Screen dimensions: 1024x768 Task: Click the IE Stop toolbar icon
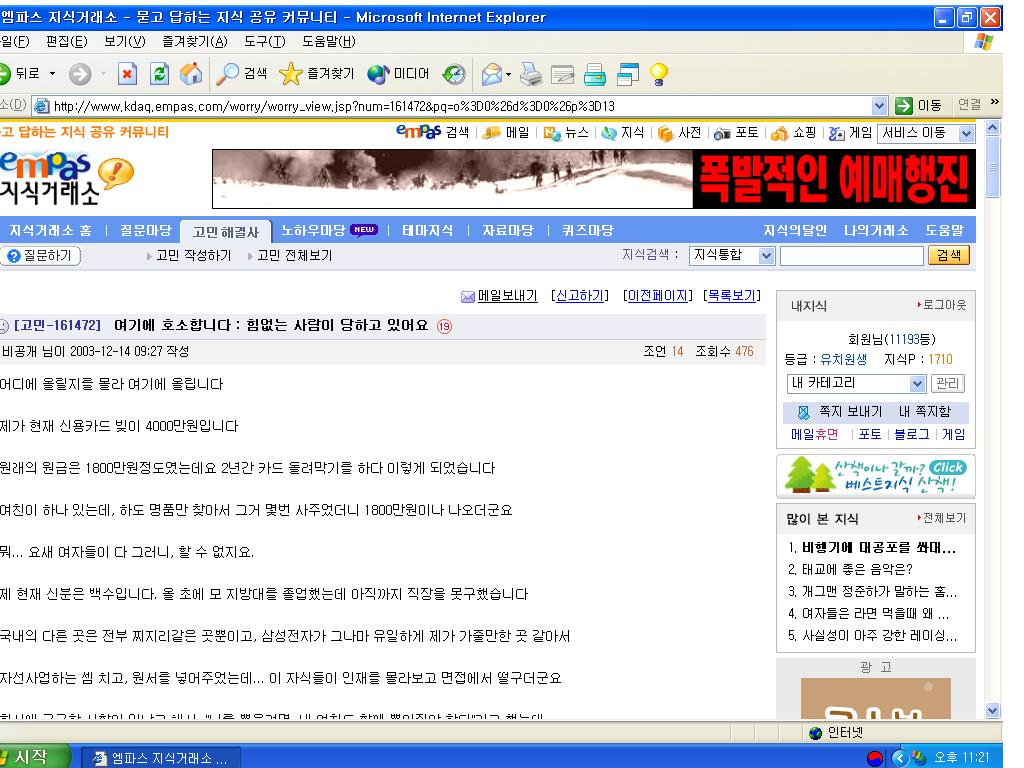pyautogui.click(x=127, y=74)
